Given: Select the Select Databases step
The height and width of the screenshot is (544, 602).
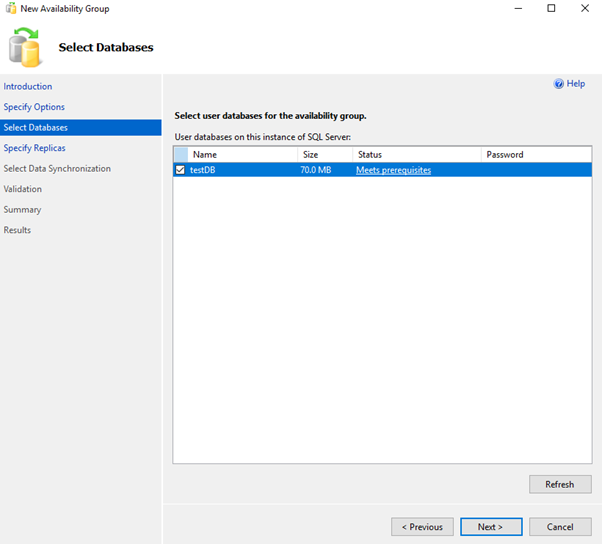Looking at the screenshot, I should pyautogui.click(x=36, y=128).
